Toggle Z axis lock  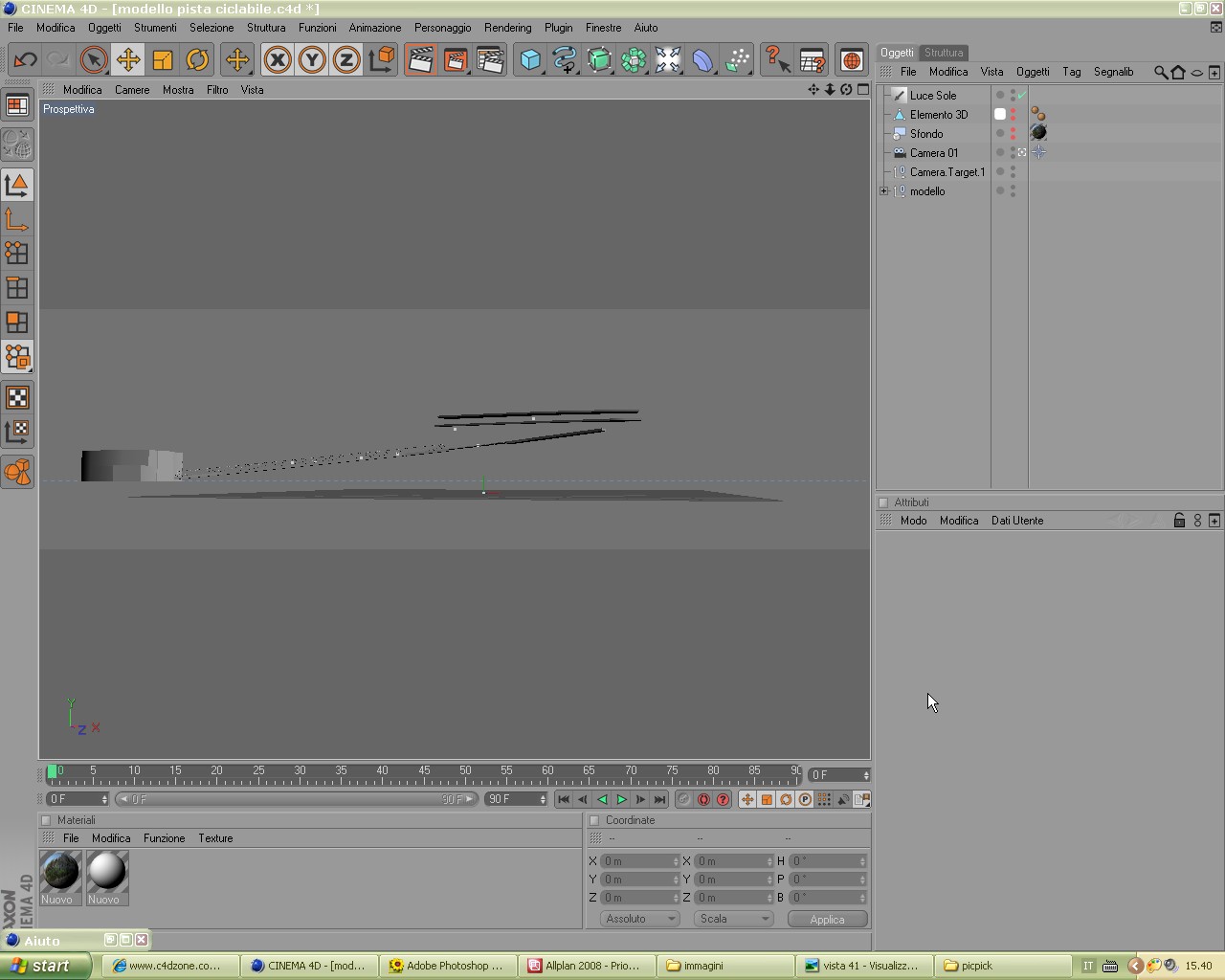tap(346, 60)
